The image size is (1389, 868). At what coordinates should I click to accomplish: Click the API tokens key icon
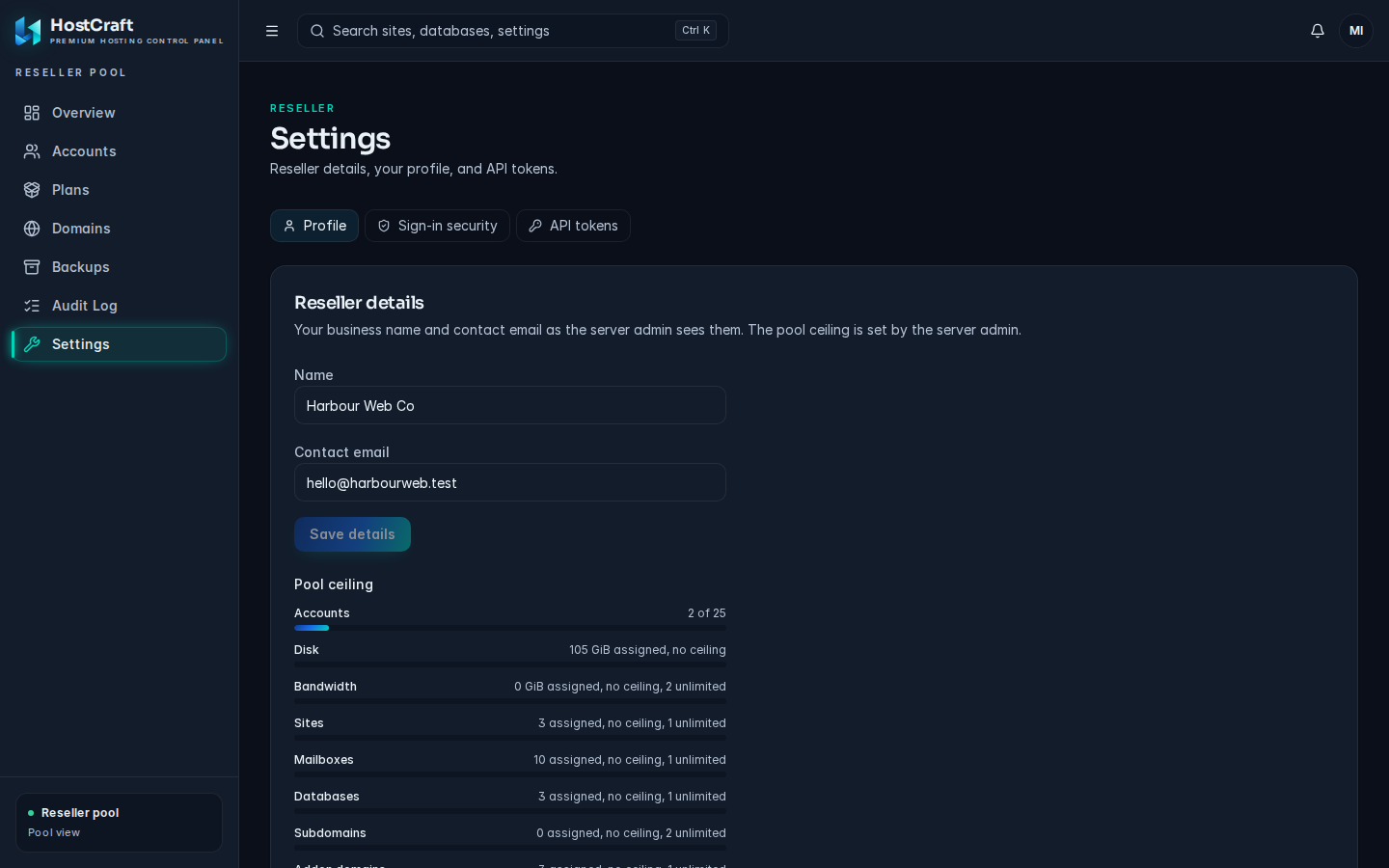tap(535, 226)
